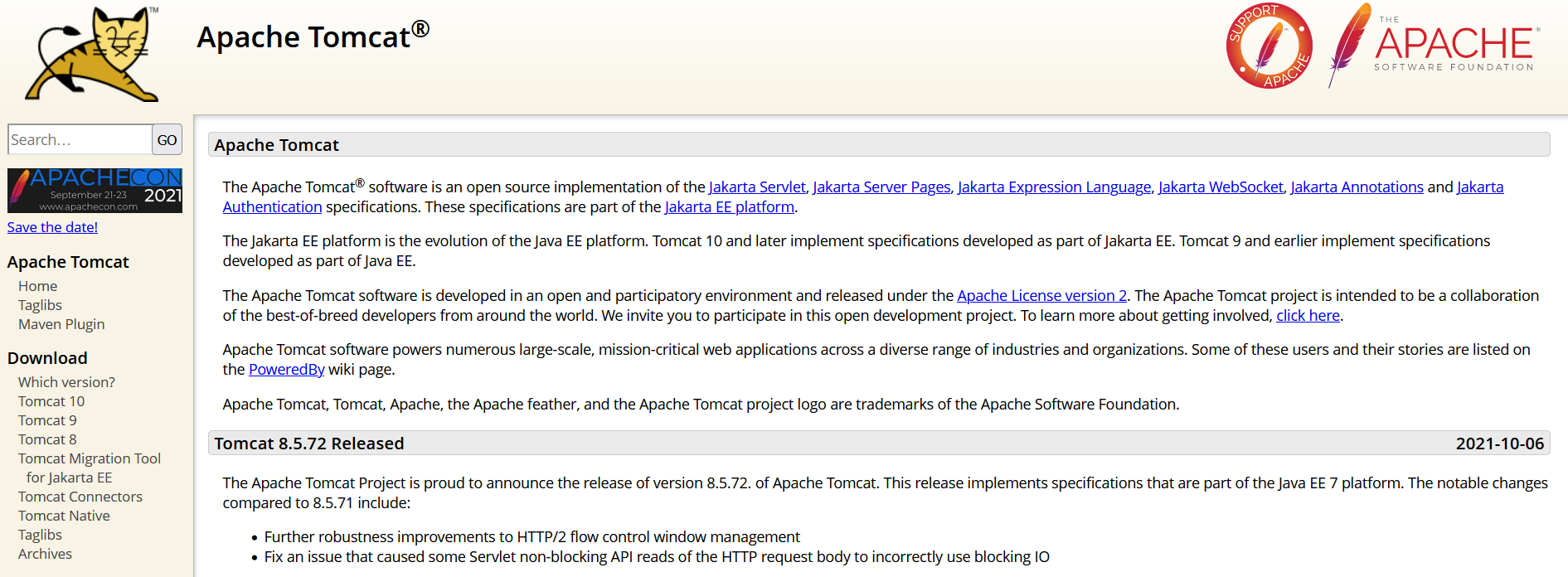Follow the Jakarta Servlet link
The width and height of the screenshot is (1568, 577).
click(757, 187)
